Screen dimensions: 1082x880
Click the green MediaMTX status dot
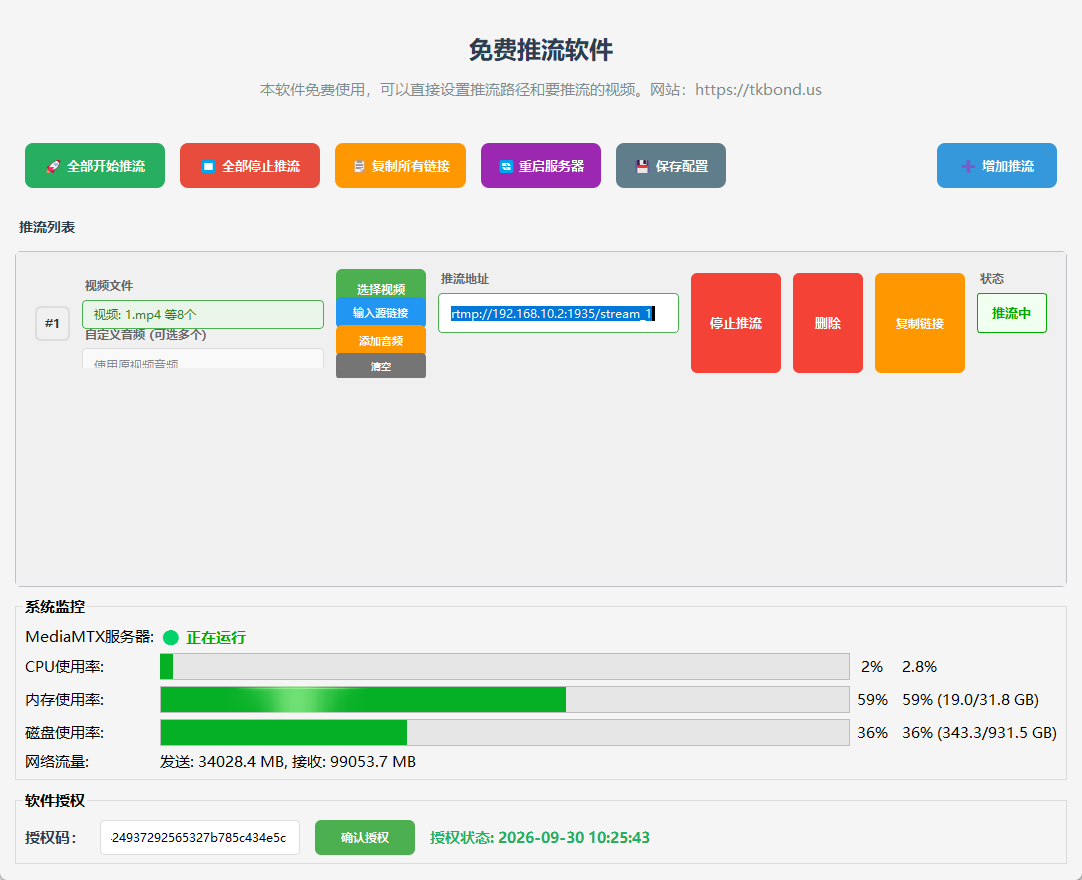pyautogui.click(x=170, y=638)
